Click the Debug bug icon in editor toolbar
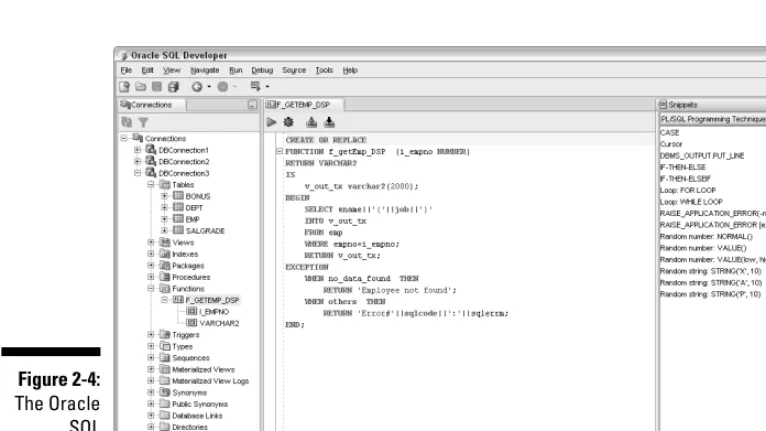 coord(288,122)
